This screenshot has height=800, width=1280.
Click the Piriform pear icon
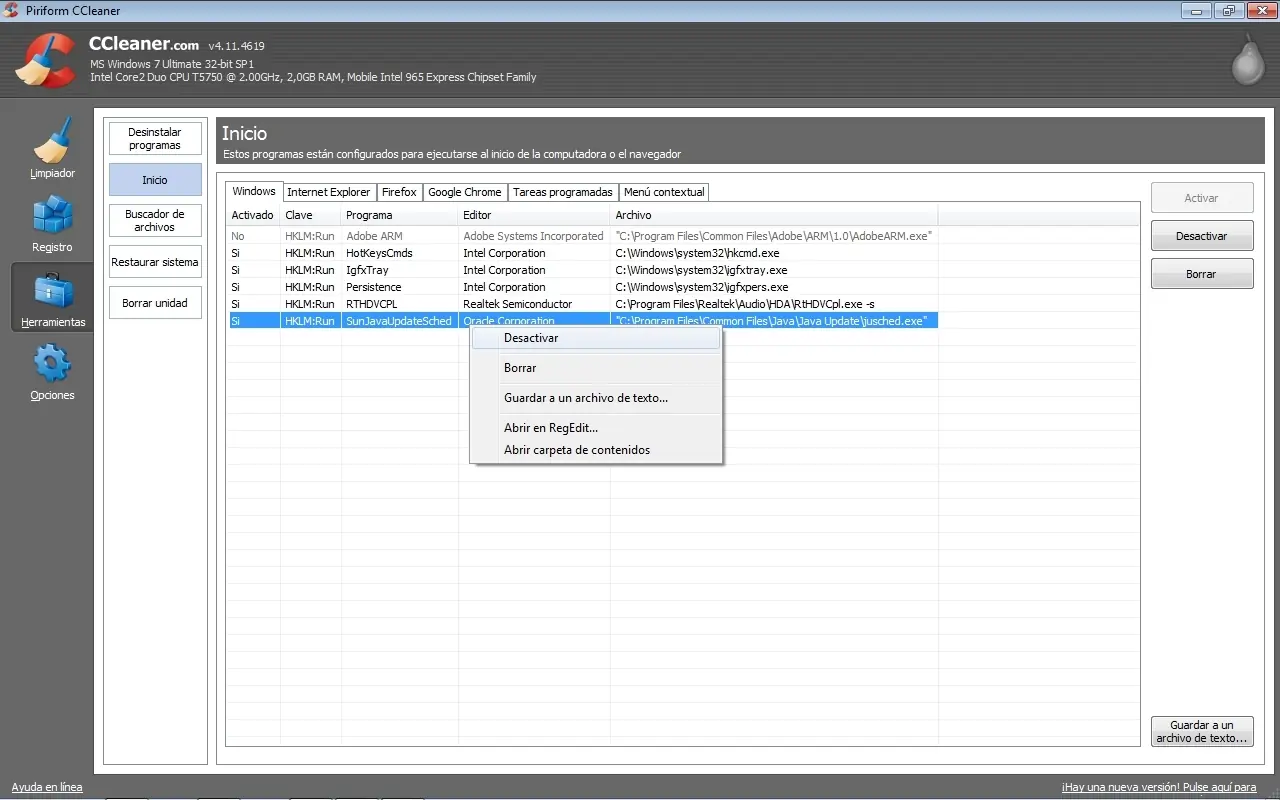coord(1247,59)
